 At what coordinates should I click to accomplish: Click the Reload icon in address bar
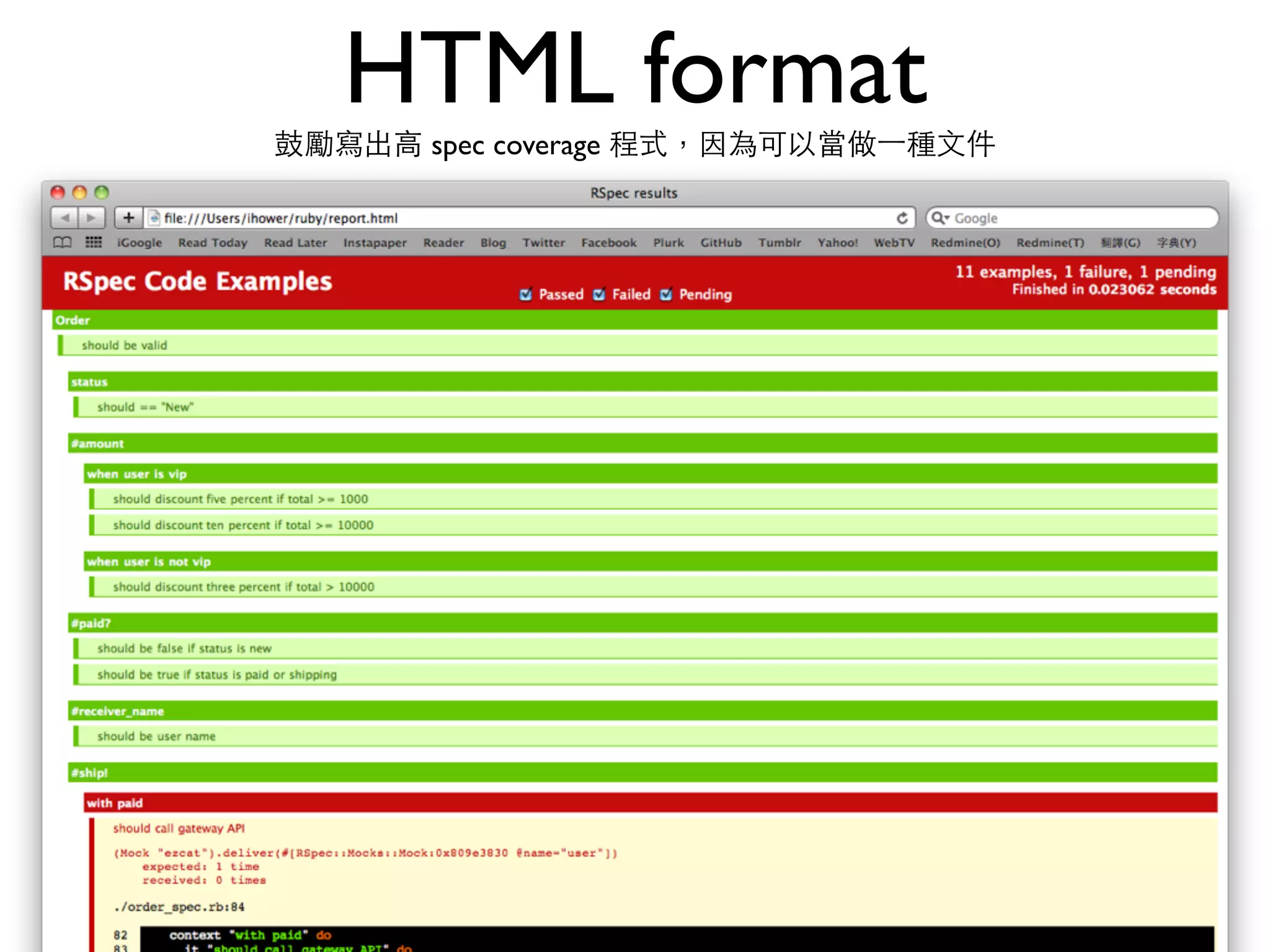[x=902, y=218]
